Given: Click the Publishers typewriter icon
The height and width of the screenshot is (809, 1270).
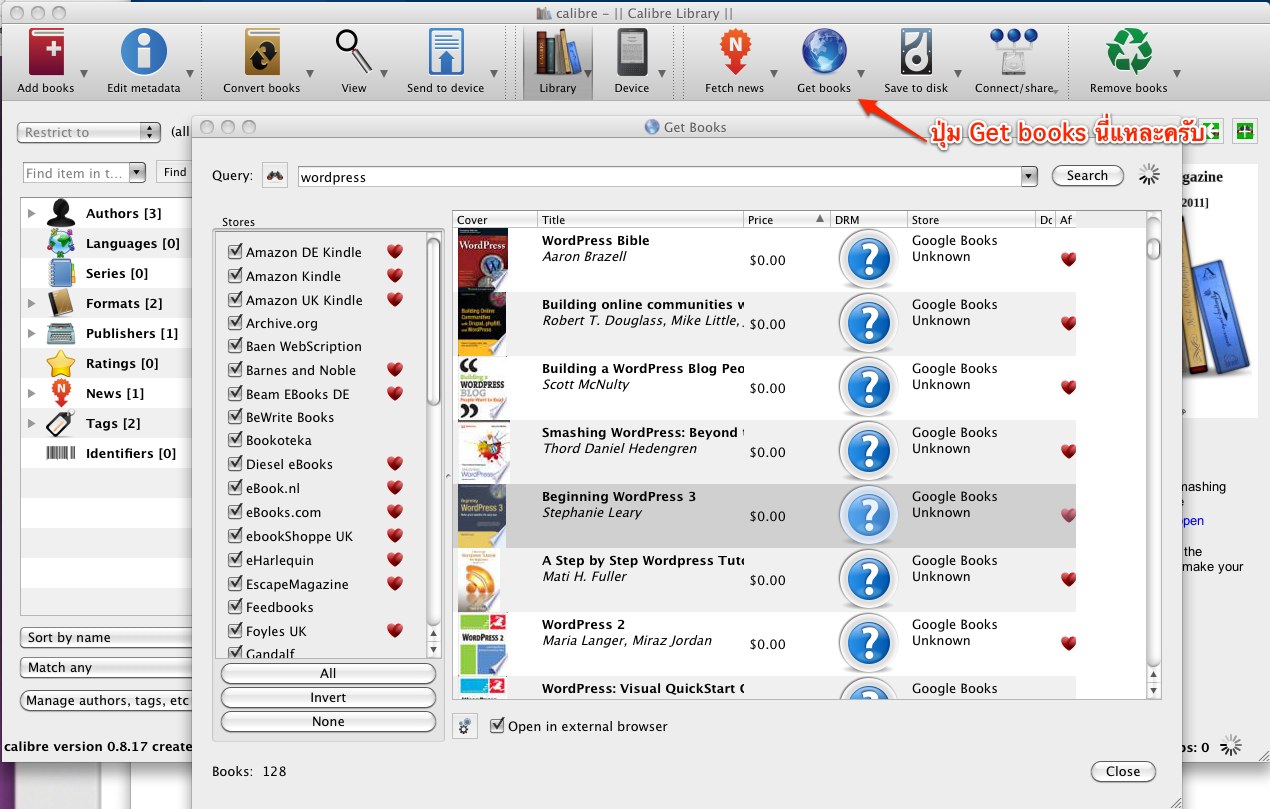Looking at the screenshot, I should click(61, 333).
